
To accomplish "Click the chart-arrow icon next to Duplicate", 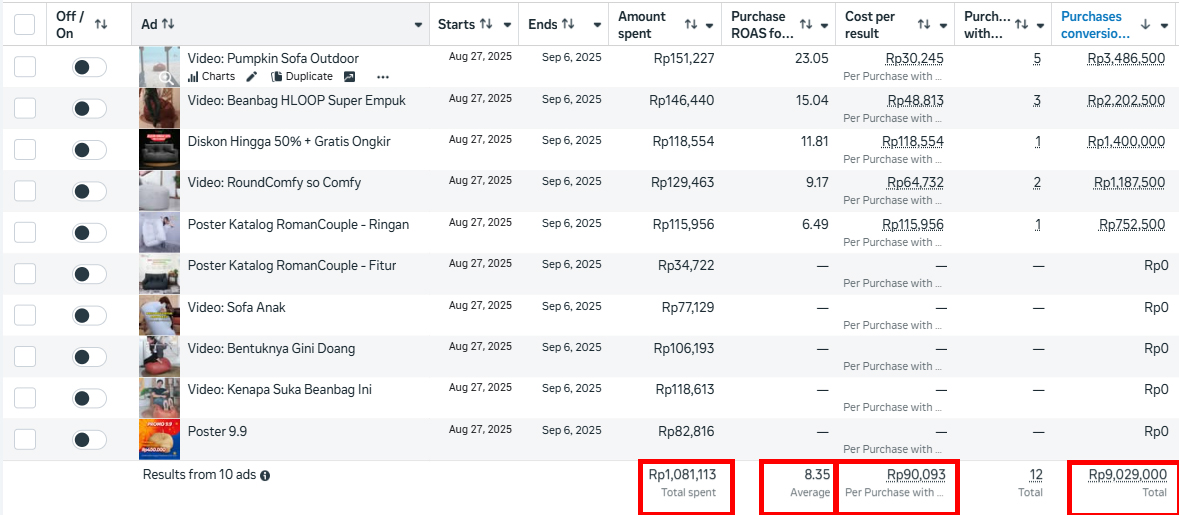I will click(x=349, y=76).
